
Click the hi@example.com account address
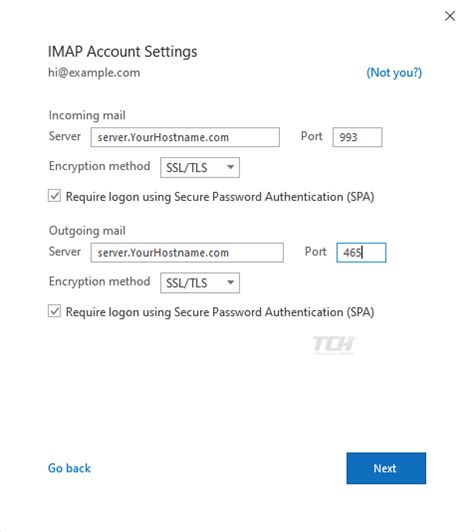[x=94, y=73]
